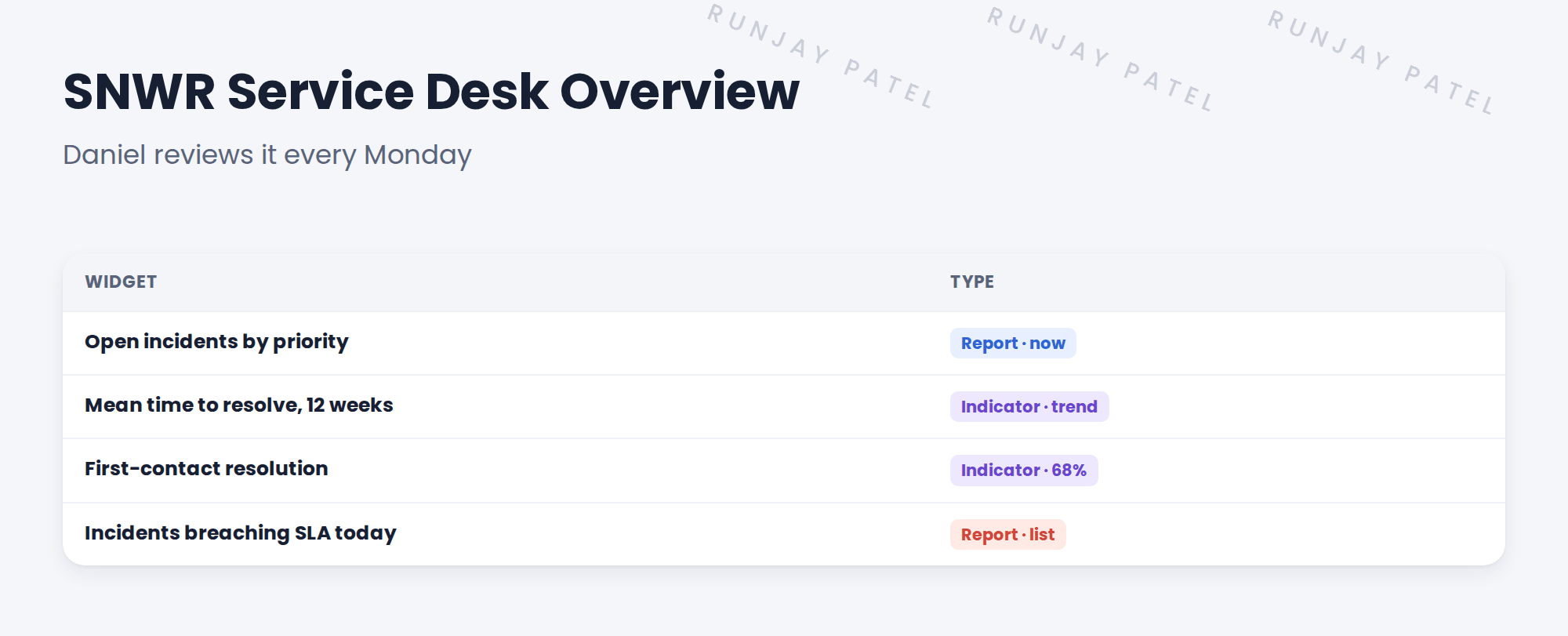Click the word "SNWR" in the heading
This screenshot has width=1568, height=636.
point(140,92)
